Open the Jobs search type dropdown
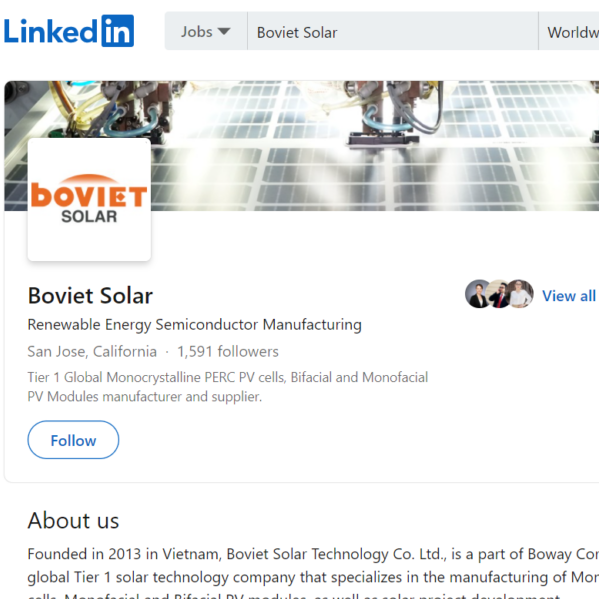 pos(206,31)
